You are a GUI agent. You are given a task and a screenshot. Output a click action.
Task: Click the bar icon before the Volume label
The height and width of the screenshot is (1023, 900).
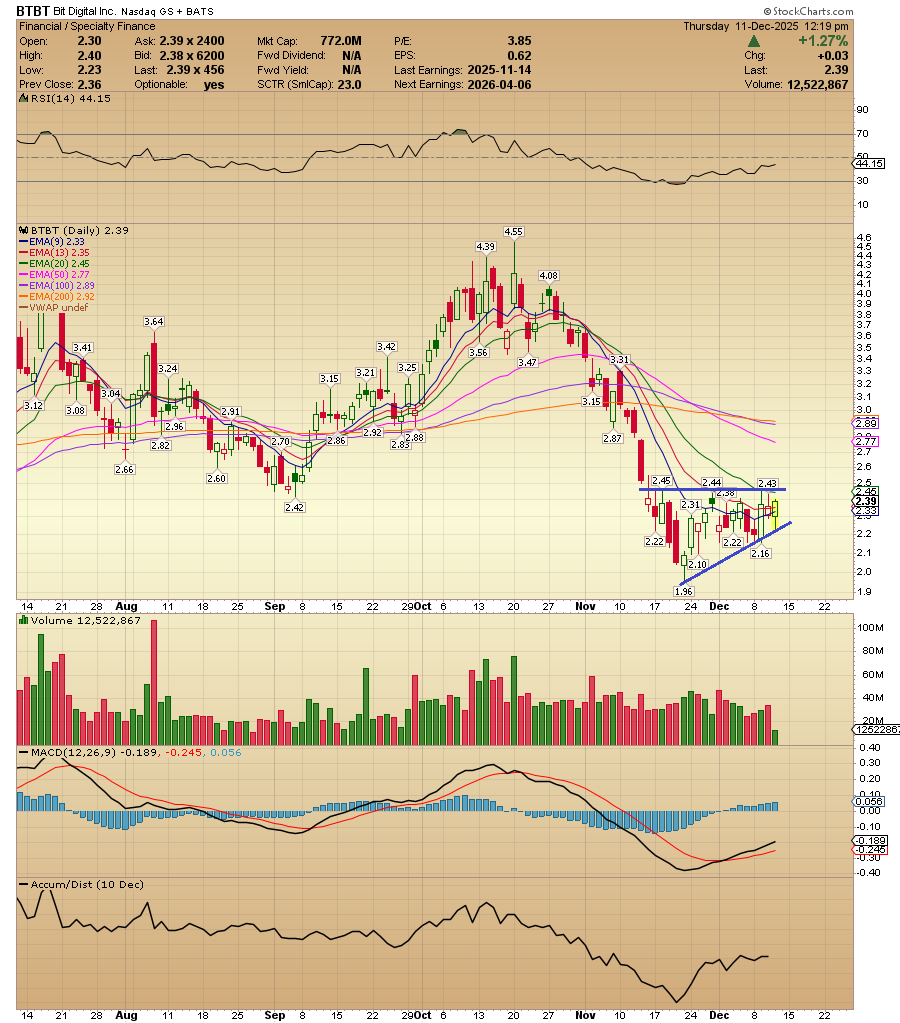[x=23, y=620]
